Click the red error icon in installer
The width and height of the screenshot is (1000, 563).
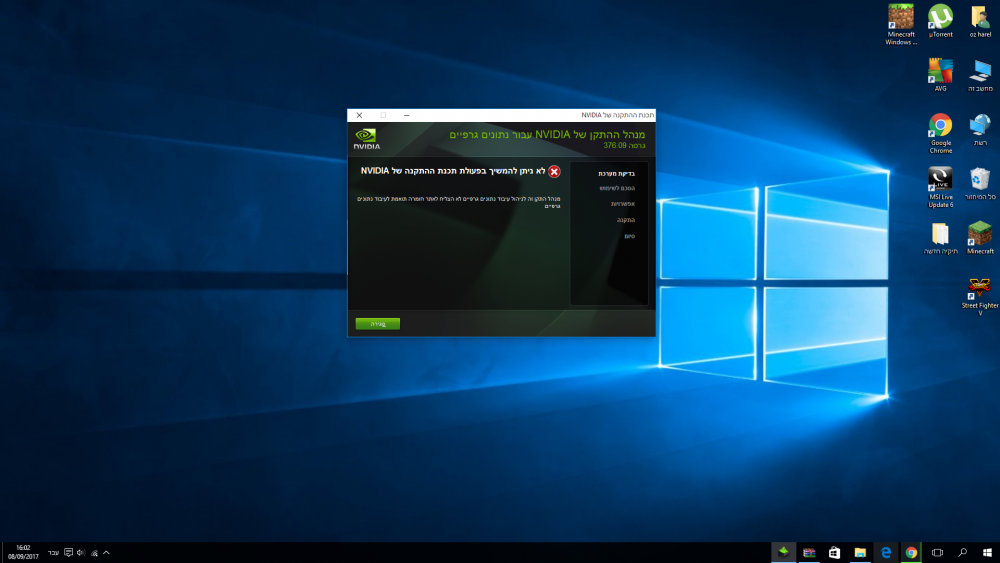(x=554, y=172)
